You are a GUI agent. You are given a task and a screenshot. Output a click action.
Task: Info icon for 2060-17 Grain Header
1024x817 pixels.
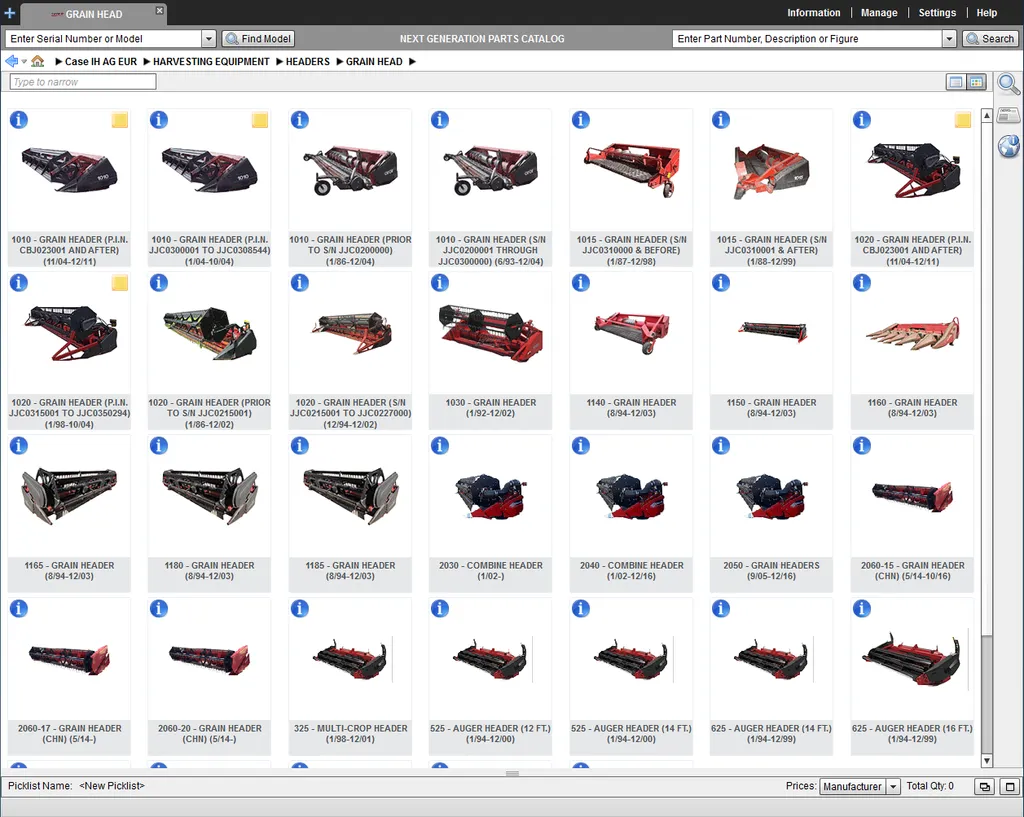(x=19, y=609)
